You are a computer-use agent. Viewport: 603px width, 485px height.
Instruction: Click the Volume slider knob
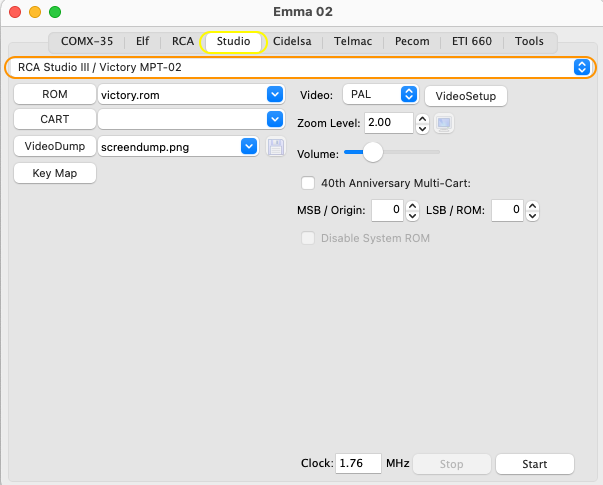pos(373,152)
